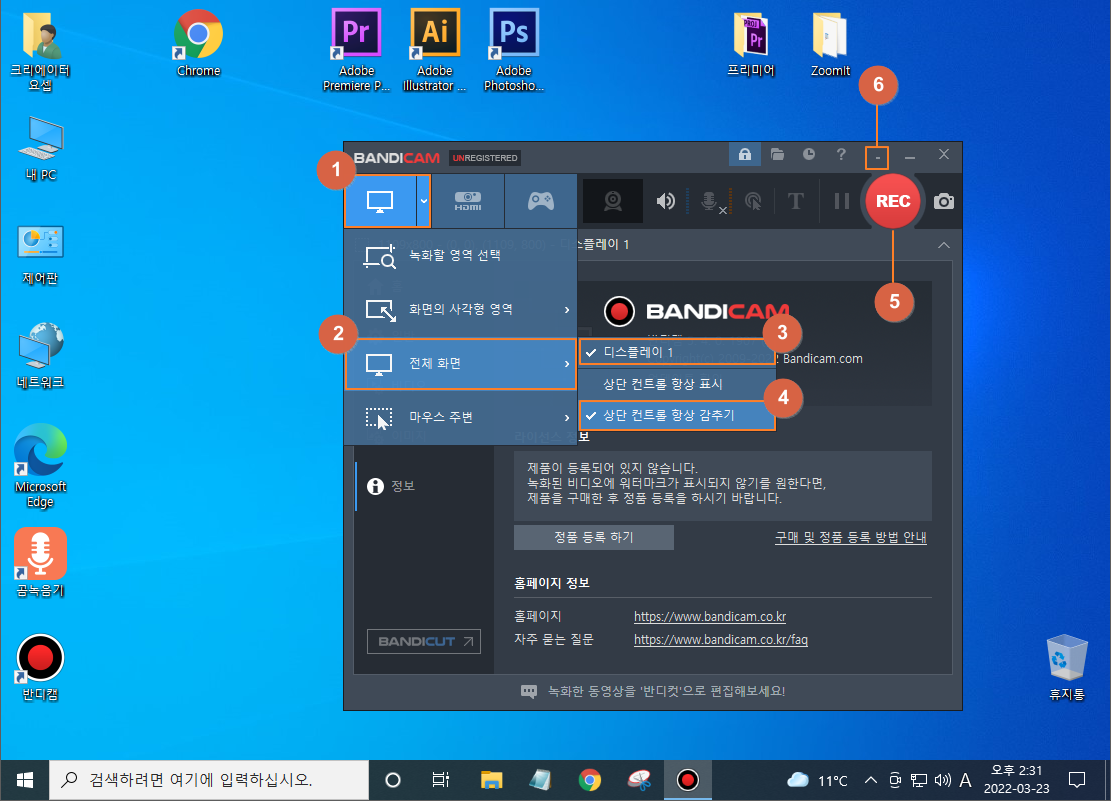Choose '상단 컨트롤 항상 표시'
This screenshot has width=1111, height=802.
pyautogui.click(x=677, y=384)
